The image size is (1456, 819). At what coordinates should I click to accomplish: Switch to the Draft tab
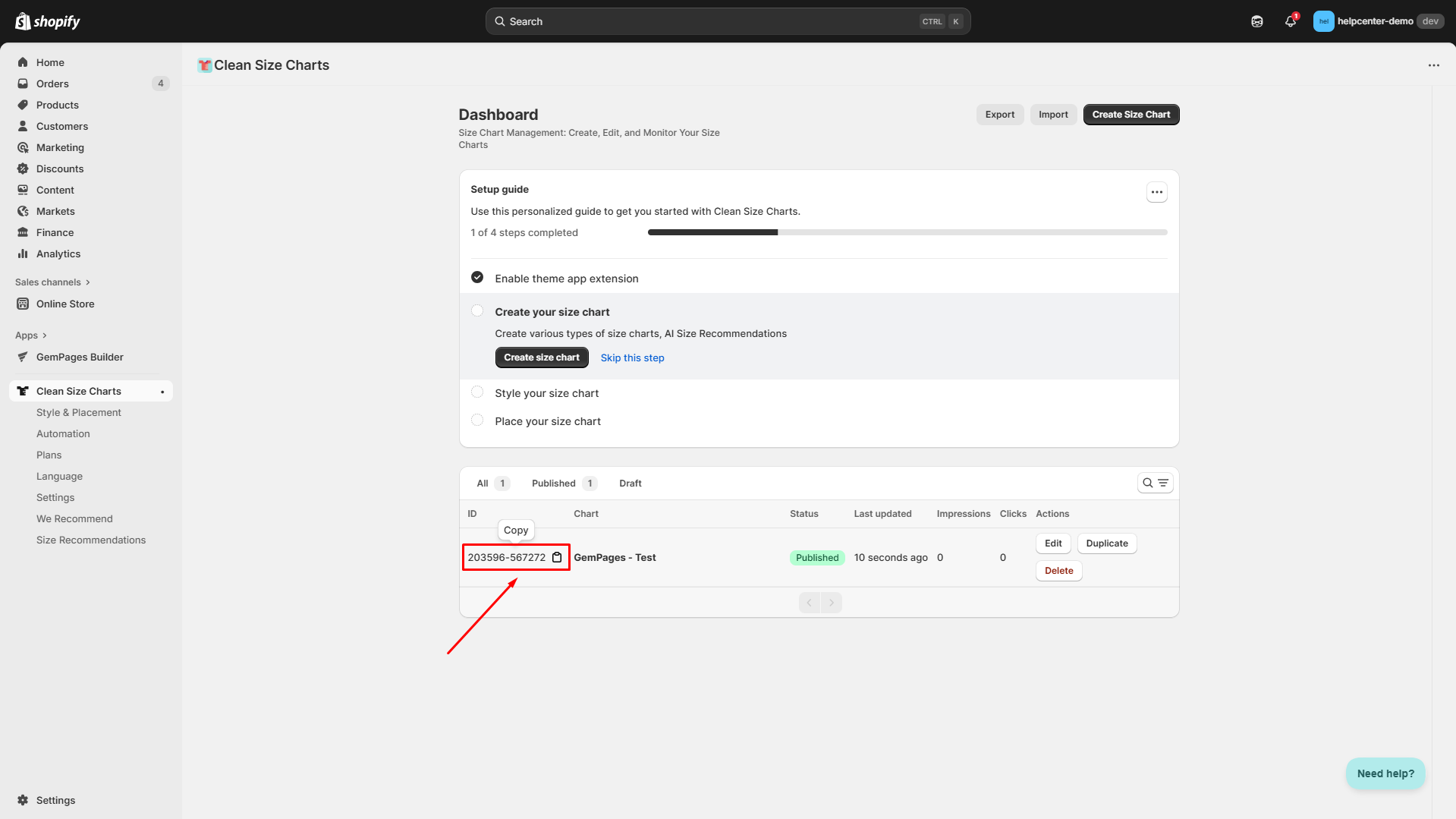pos(630,483)
